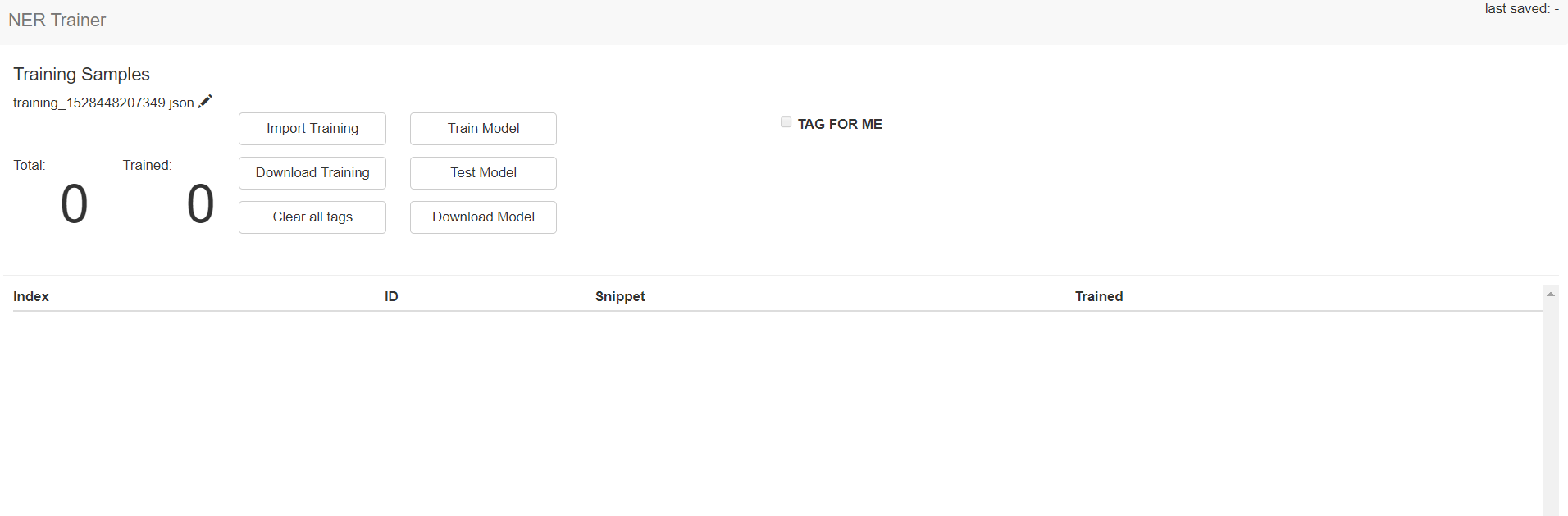Clear all tags
The image size is (1568, 516).
tap(312, 217)
